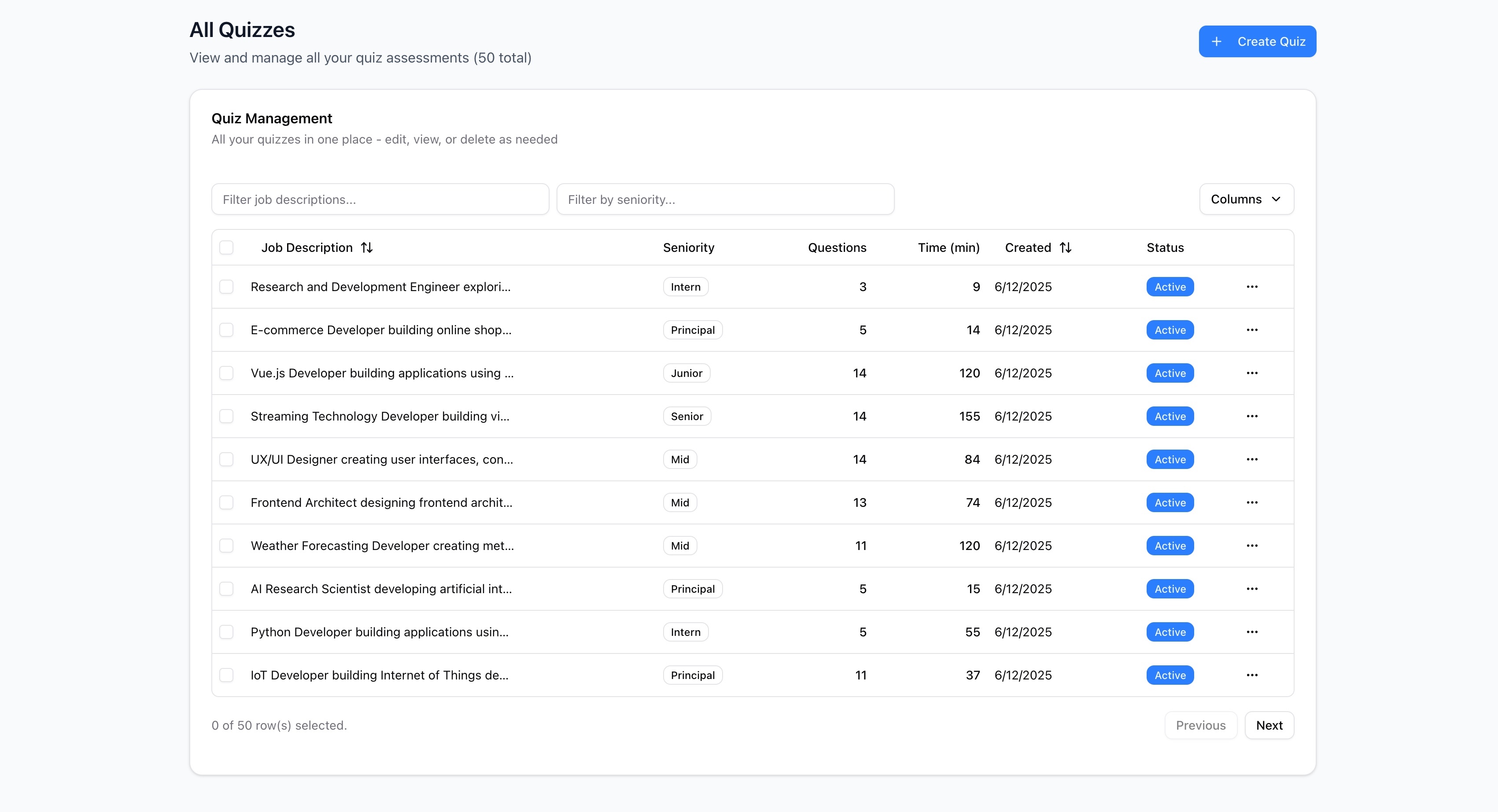Select the Python Developer row checkbox
The width and height of the screenshot is (1498, 812).
226,632
